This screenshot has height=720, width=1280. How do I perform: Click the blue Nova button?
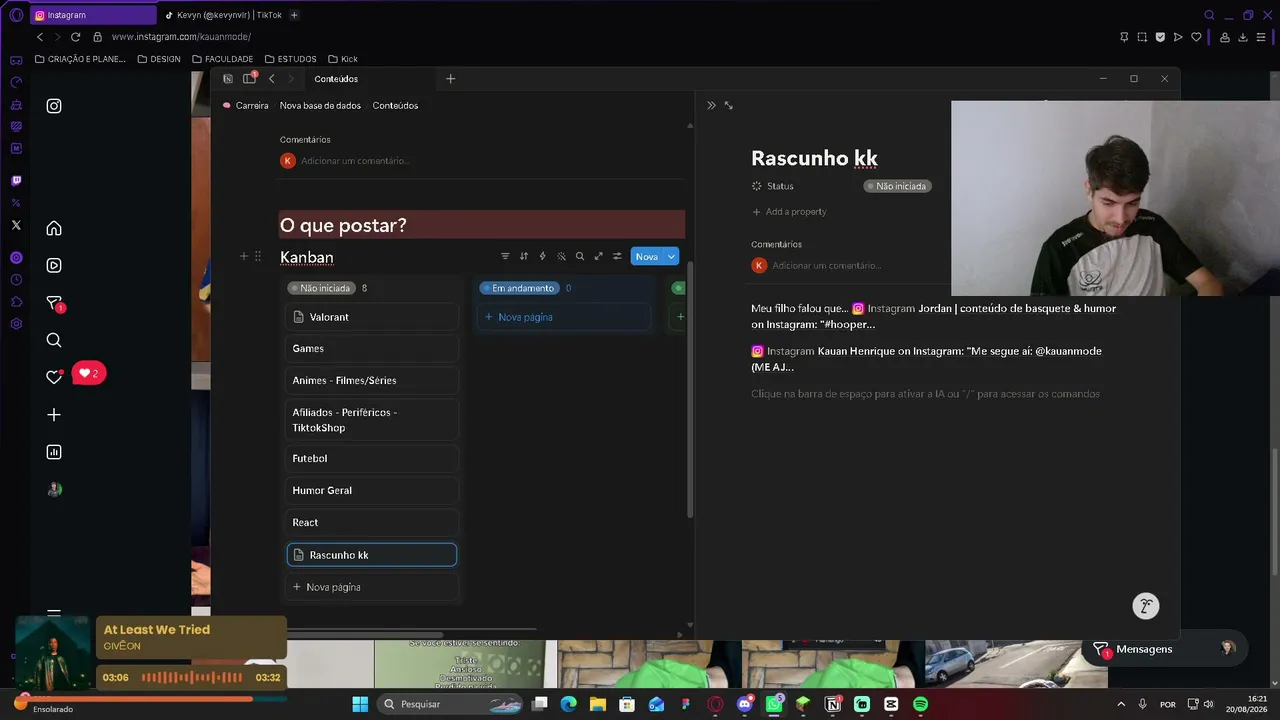pos(647,257)
